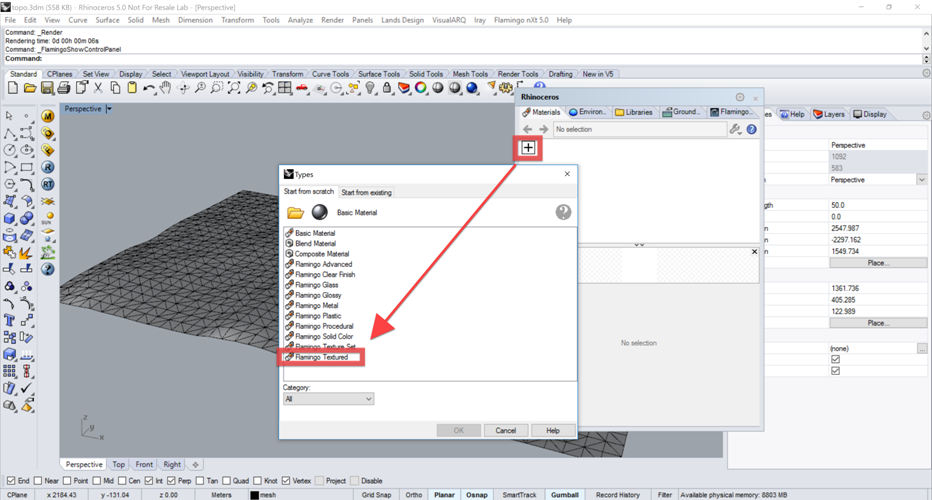Click the Undo arrow icon

tap(149, 88)
